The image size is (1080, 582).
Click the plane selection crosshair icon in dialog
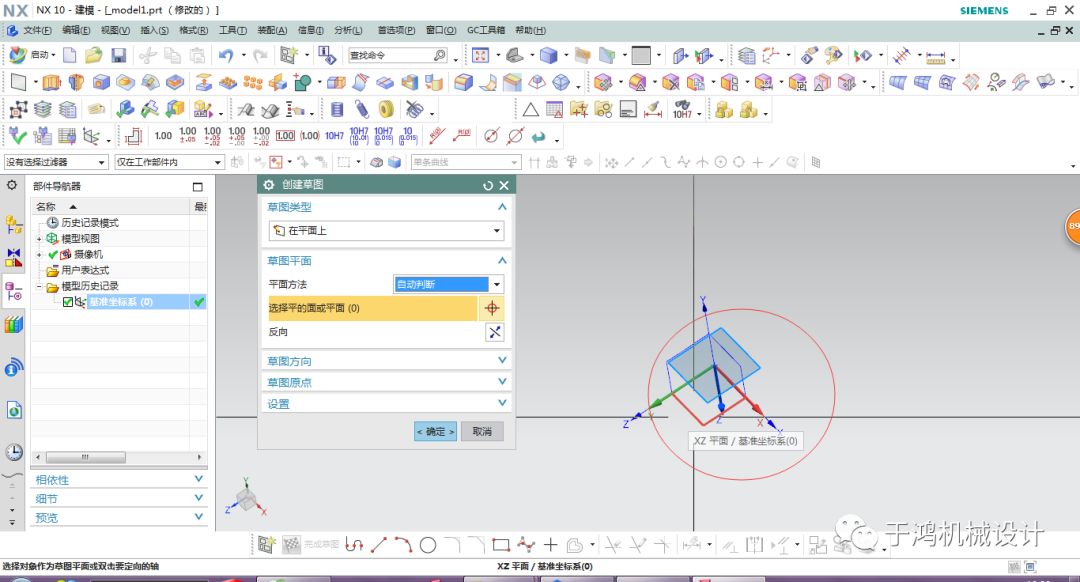pyautogui.click(x=495, y=308)
